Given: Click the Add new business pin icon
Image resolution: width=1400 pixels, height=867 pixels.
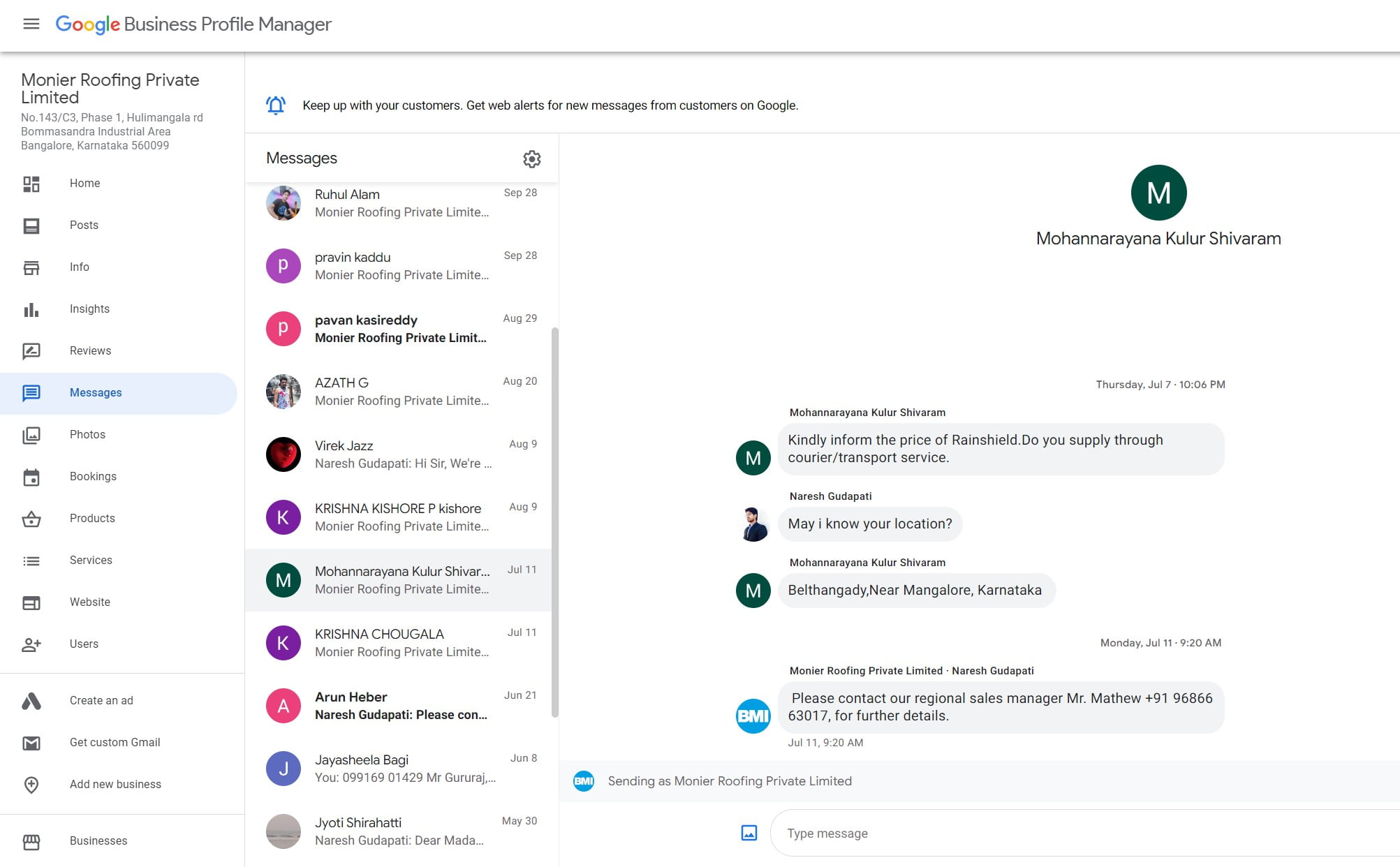Looking at the screenshot, I should (31, 785).
